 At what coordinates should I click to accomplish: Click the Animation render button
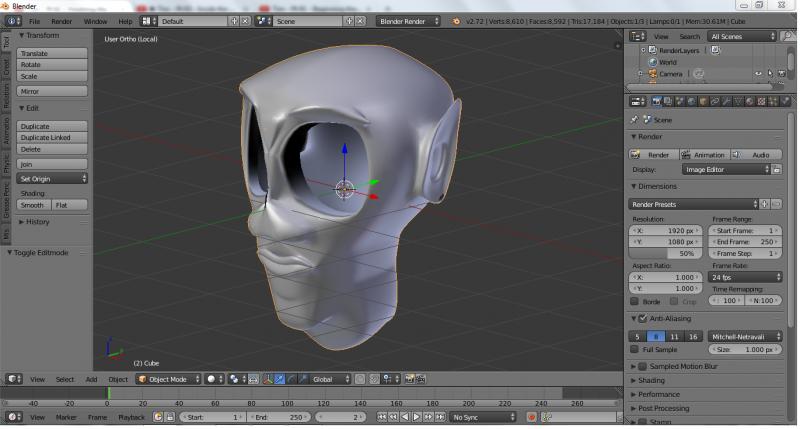pos(702,155)
